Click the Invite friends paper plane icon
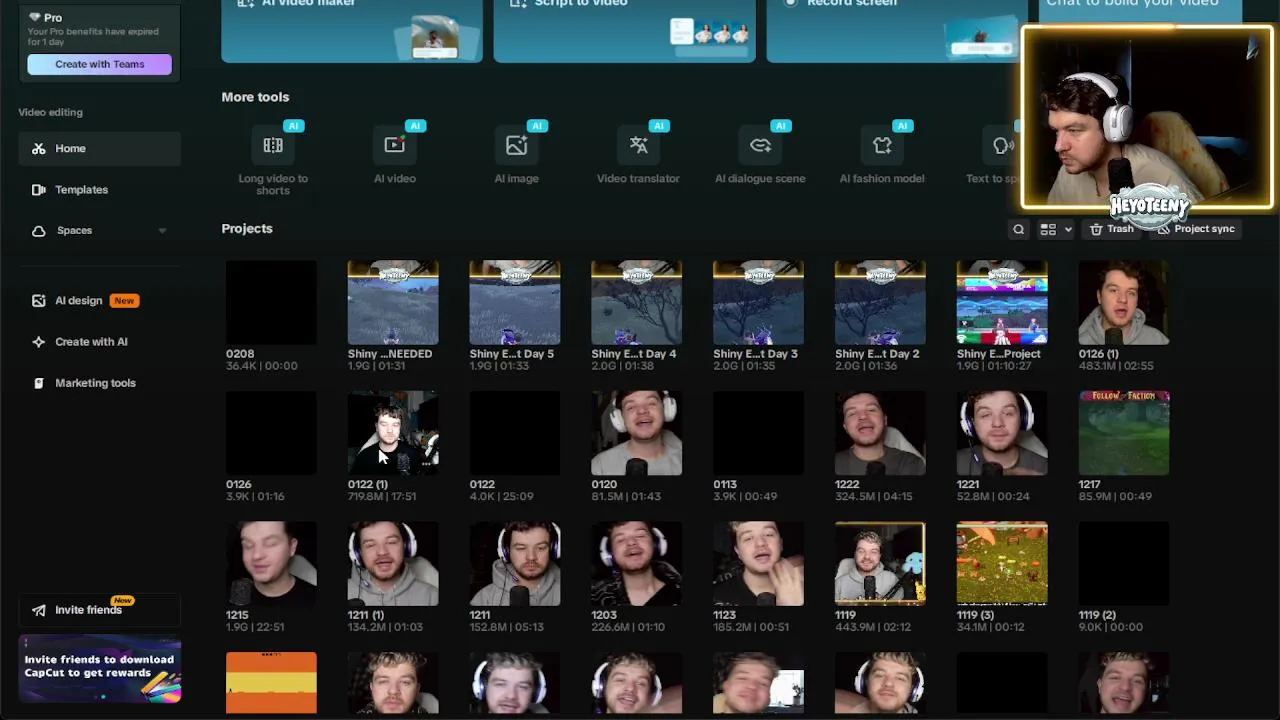Screen dimensions: 1280x720 click(38, 610)
